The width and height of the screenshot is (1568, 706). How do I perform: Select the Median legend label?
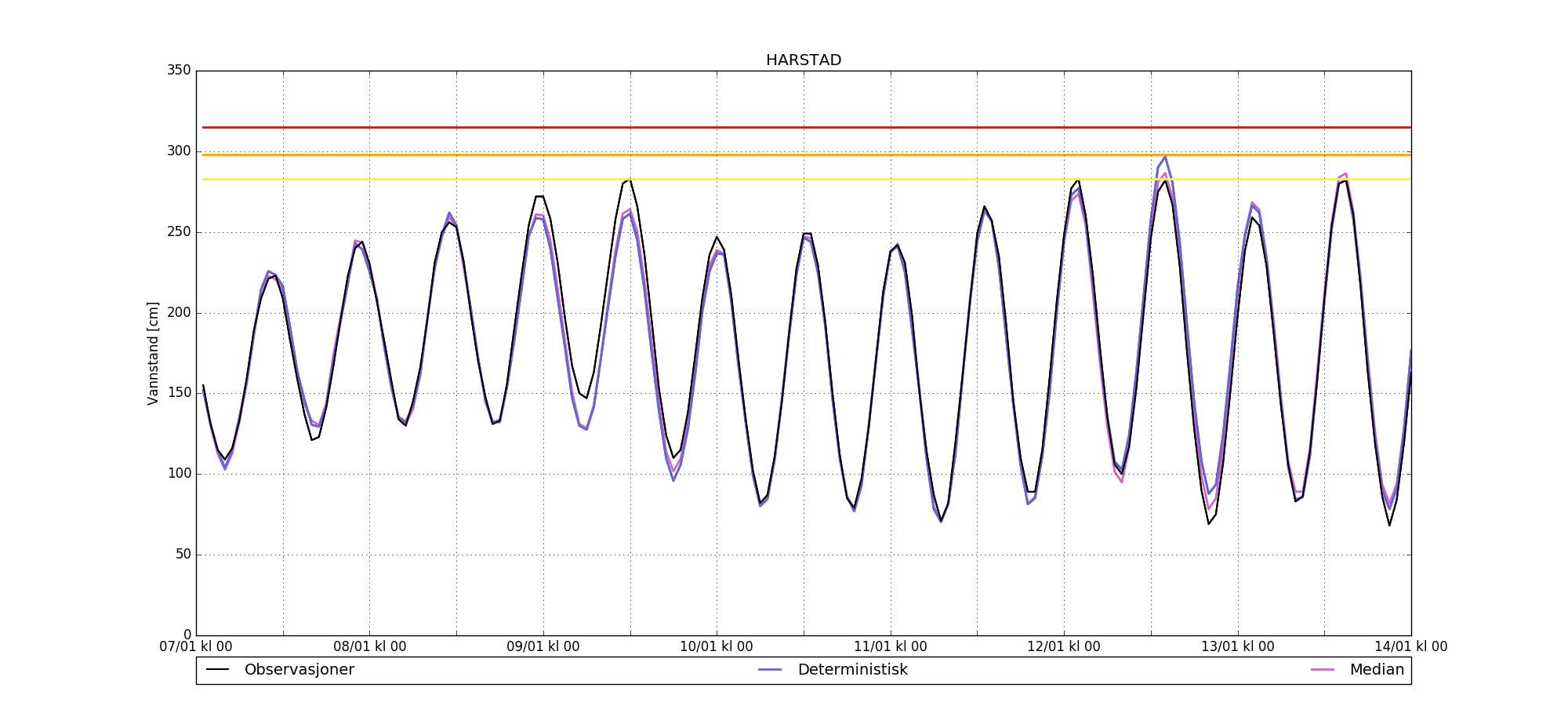click(x=1376, y=670)
